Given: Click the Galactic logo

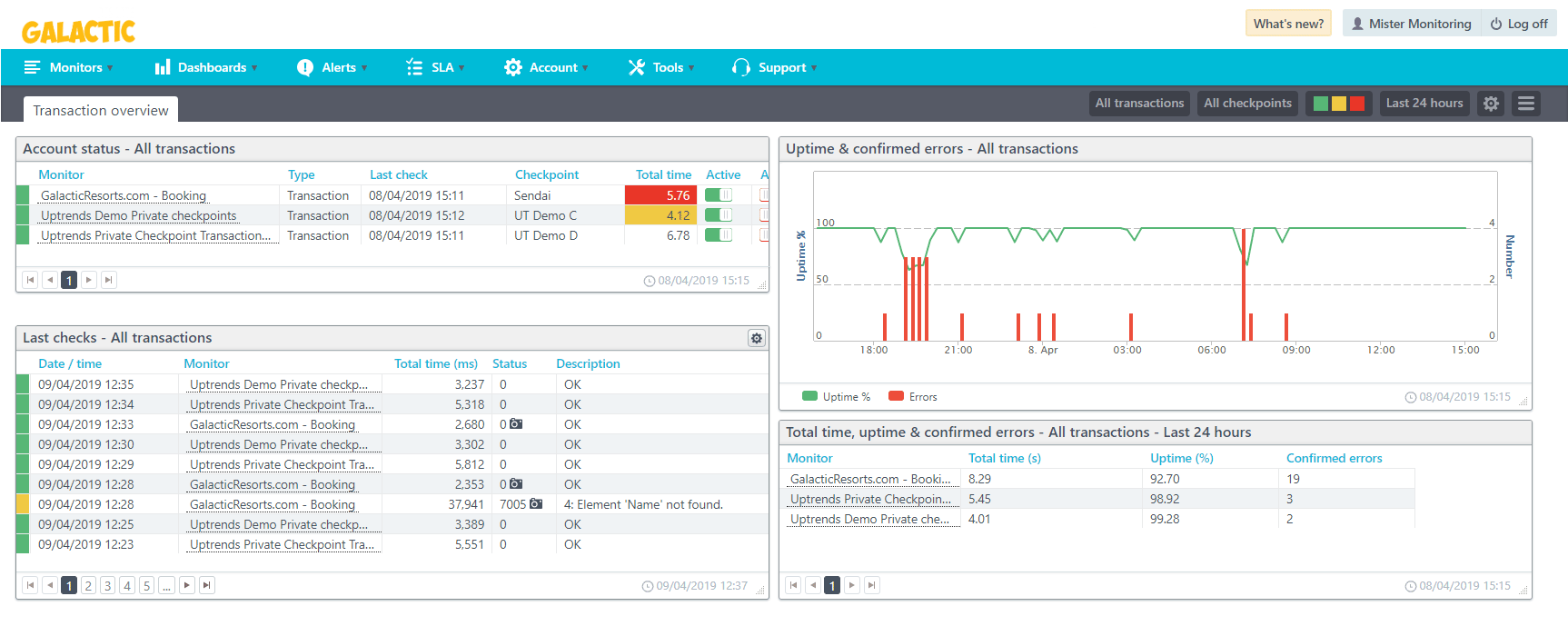Looking at the screenshot, I should tap(78, 32).
